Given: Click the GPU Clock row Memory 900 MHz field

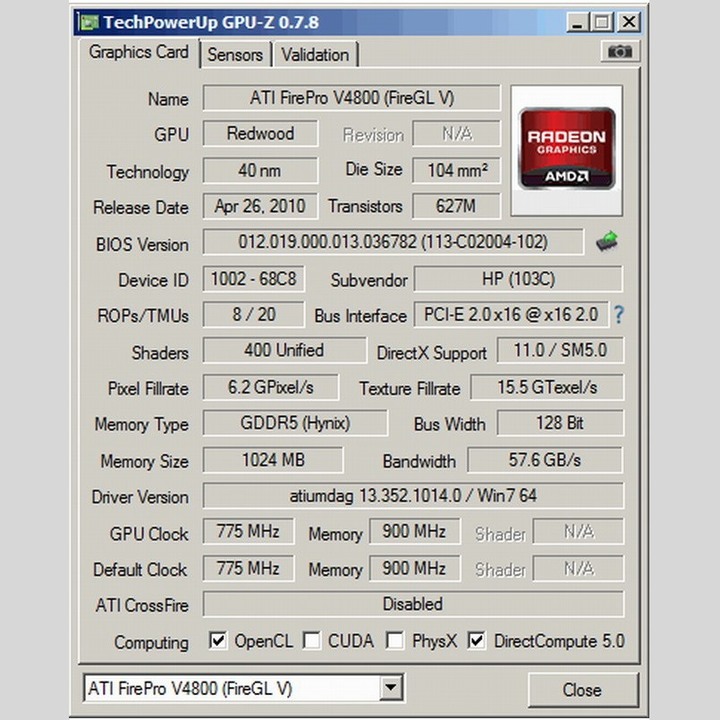Looking at the screenshot, I should (415, 531).
